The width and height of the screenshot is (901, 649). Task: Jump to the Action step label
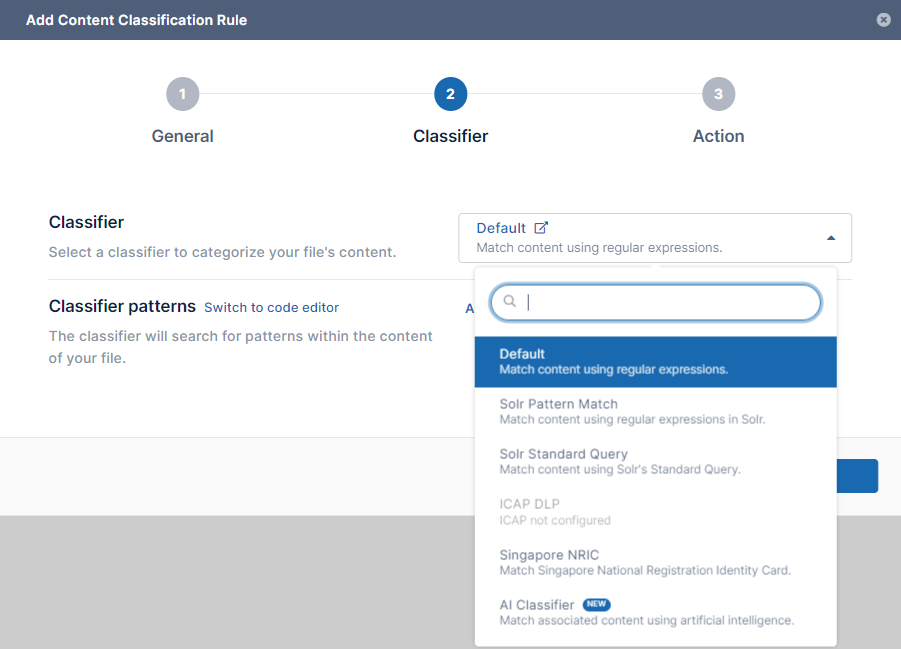718,136
